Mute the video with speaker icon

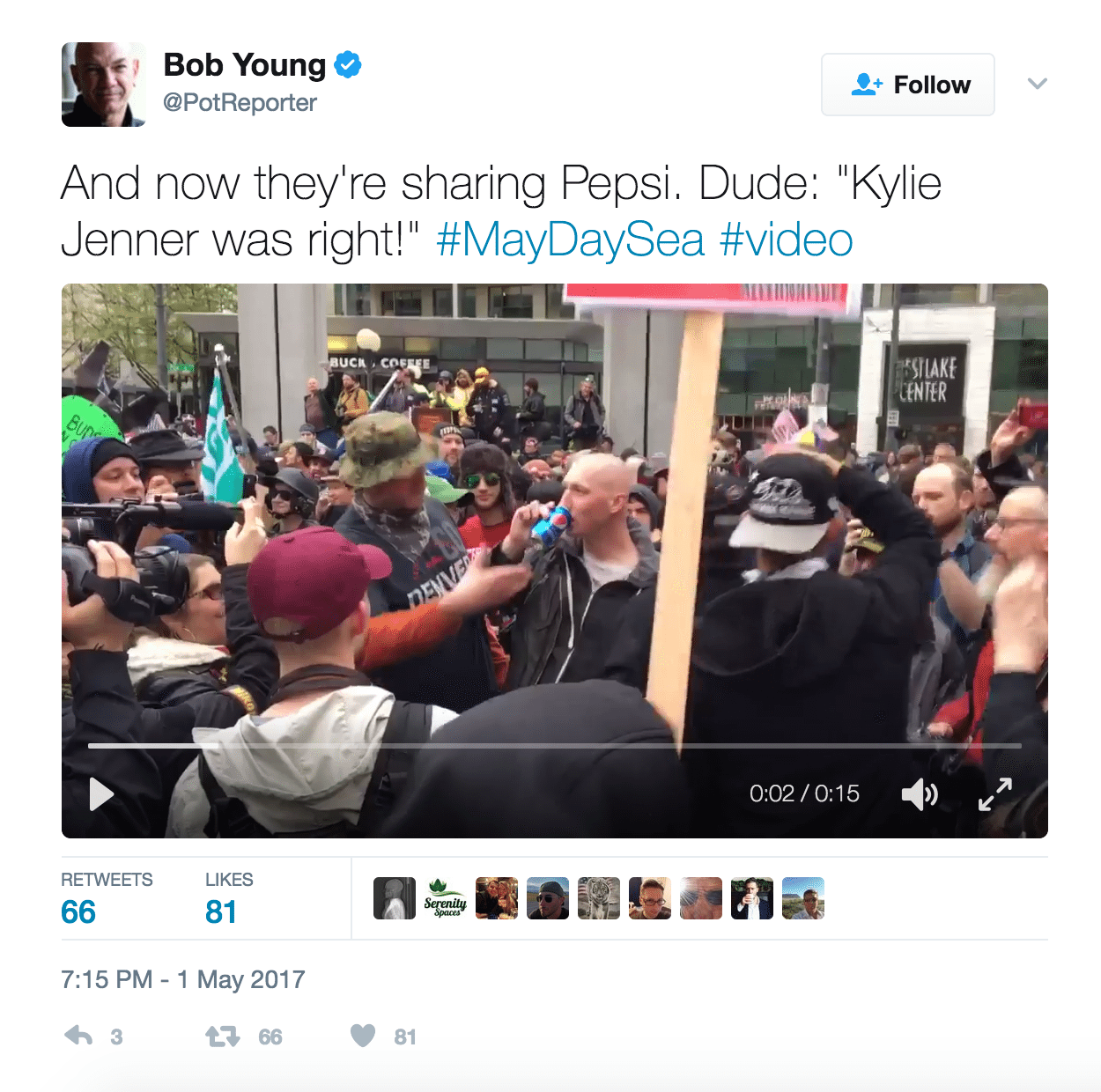point(920,794)
